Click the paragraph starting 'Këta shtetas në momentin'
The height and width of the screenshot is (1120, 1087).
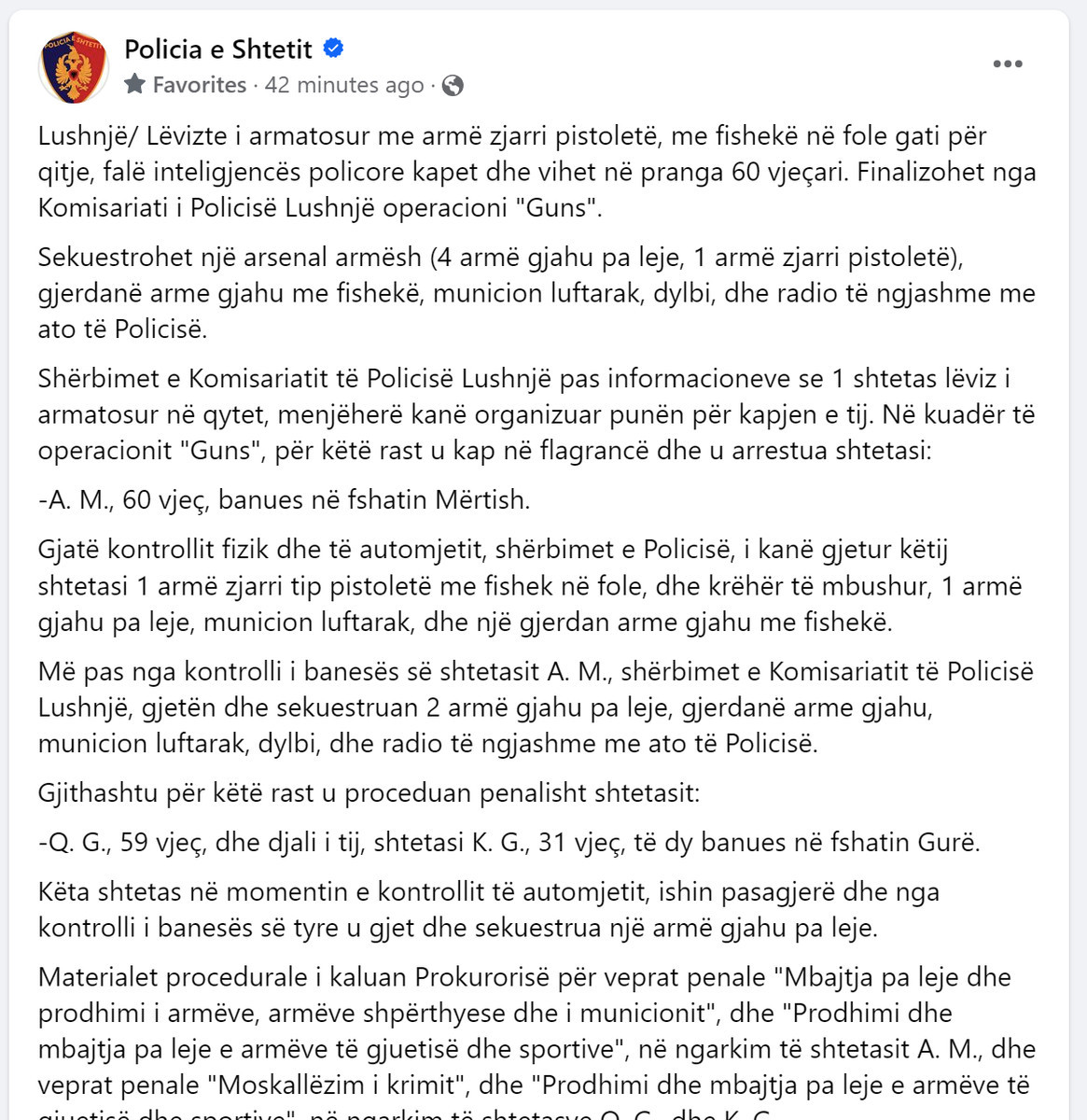[x=489, y=909]
